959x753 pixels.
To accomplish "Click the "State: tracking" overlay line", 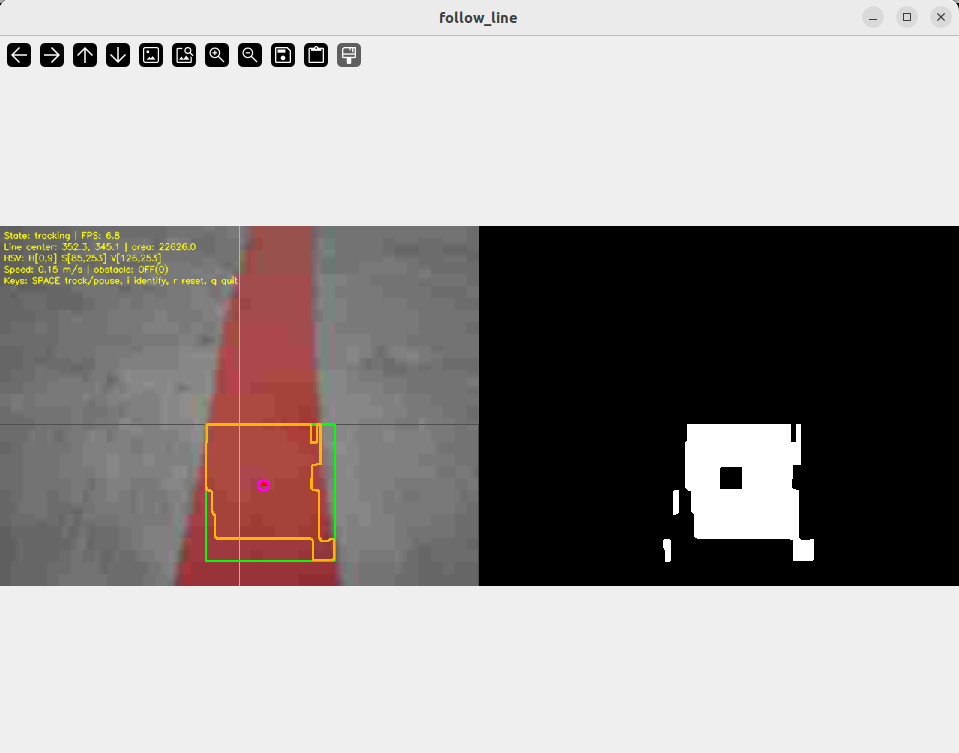I will click(x=62, y=236).
